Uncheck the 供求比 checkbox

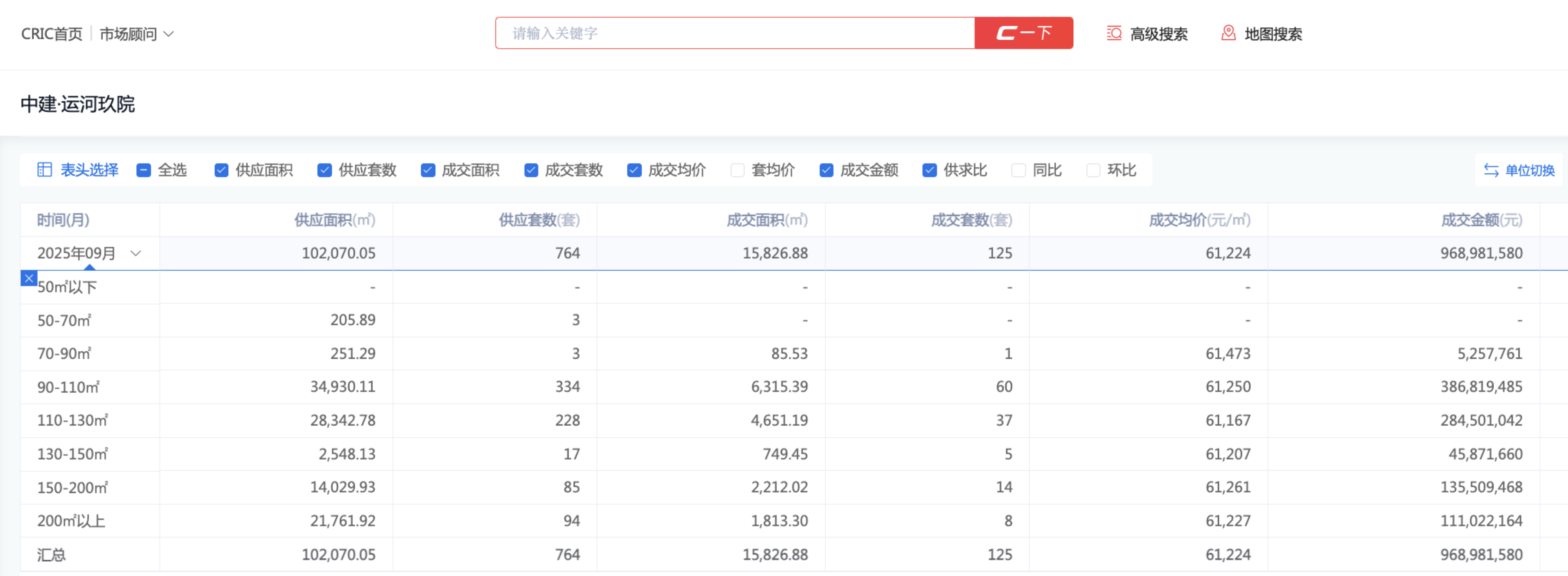929,170
